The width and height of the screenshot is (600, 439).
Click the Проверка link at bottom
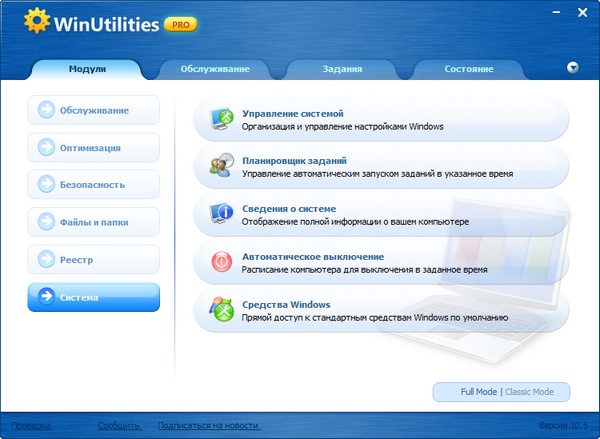pos(32,425)
